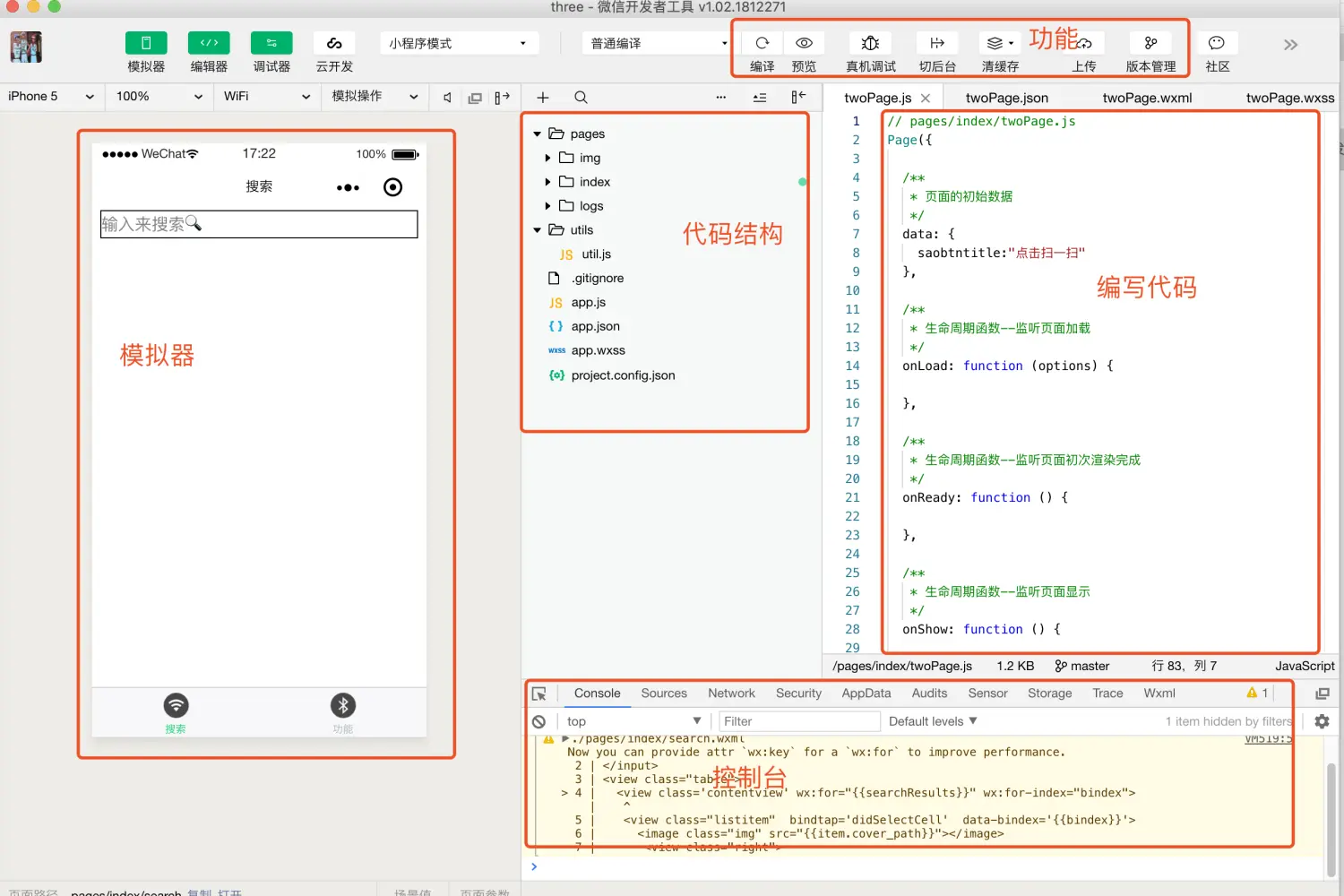Image resolution: width=1344 pixels, height=896 pixels.
Task: Open the Security tab
Action: click(798, 694)
